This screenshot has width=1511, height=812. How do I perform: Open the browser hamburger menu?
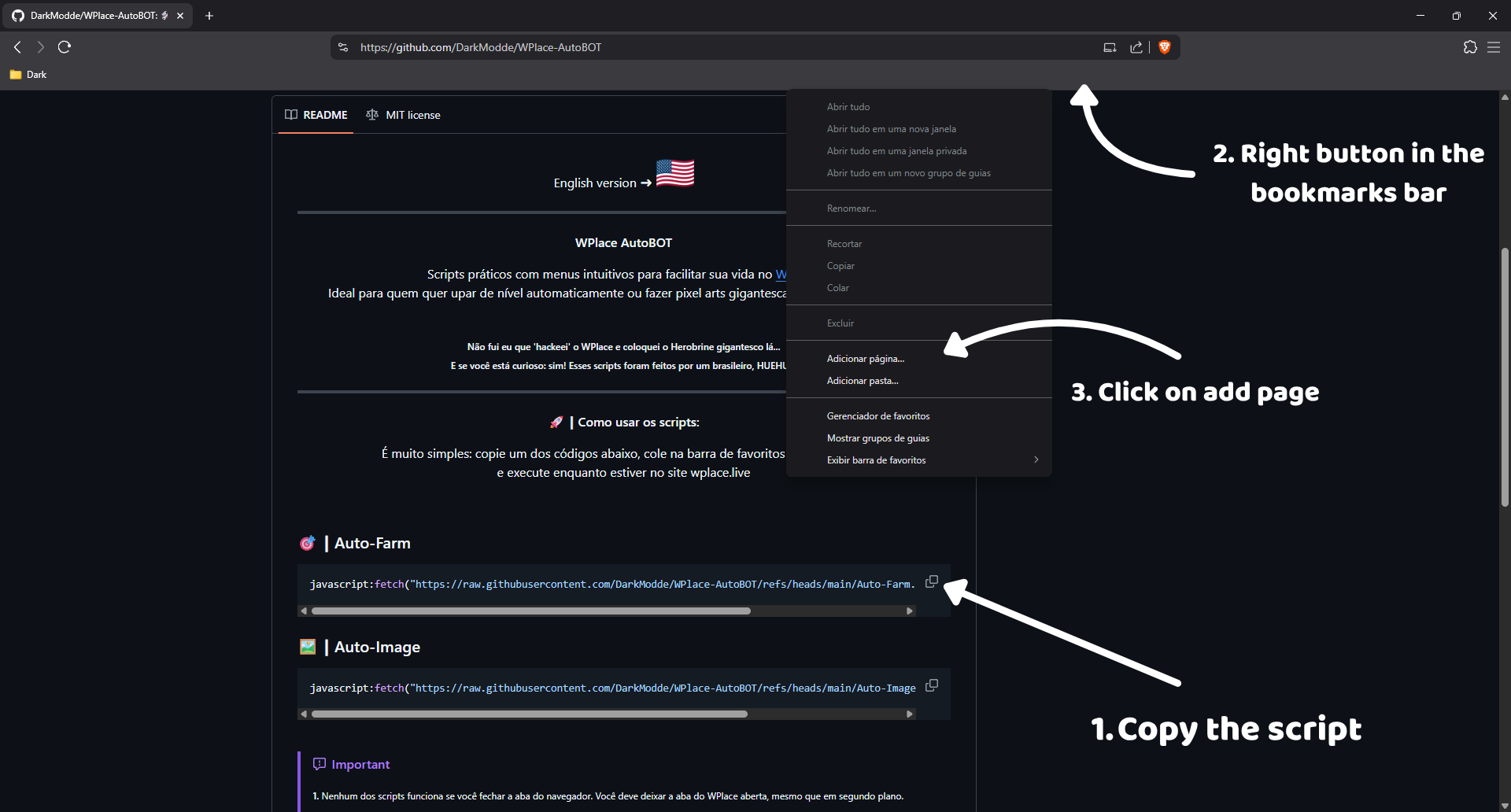tap(1494, 47)
